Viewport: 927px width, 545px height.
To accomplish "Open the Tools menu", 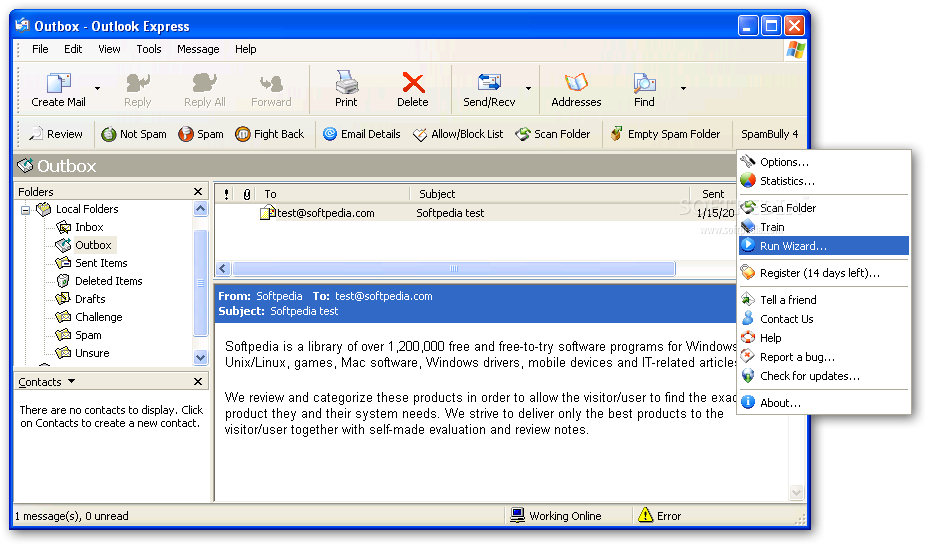I will click(x=148, y=49).
